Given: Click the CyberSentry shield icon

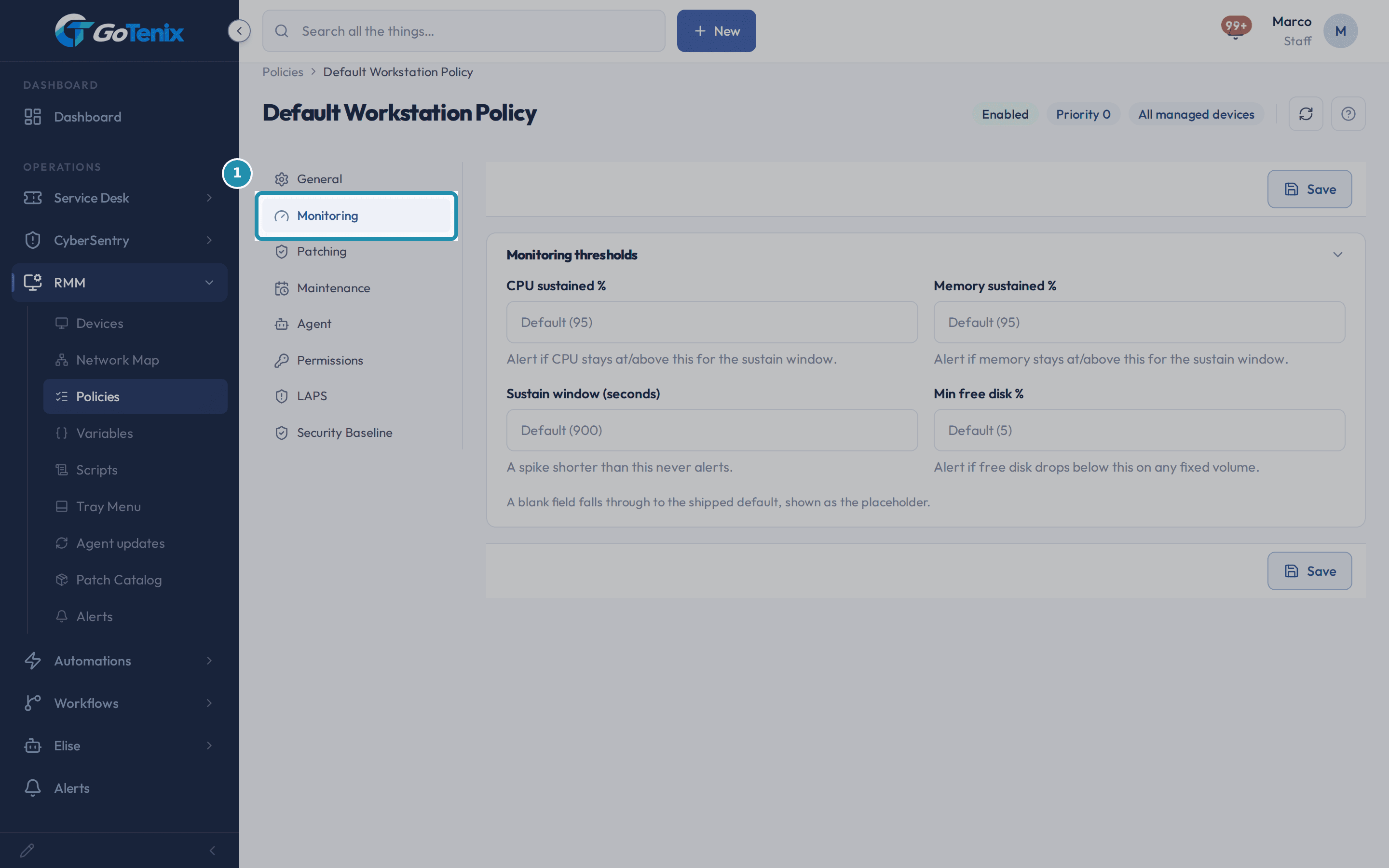Looking at the screenshot, I should click(x=33, y=240).
